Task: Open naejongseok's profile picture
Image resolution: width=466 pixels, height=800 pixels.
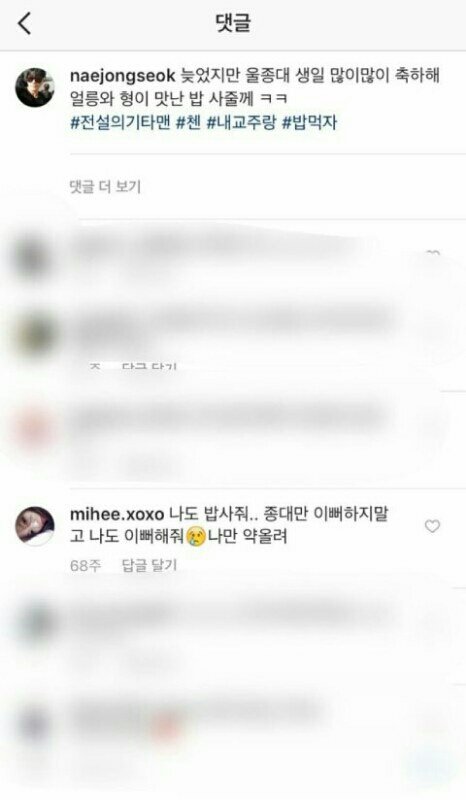Action: coord(35,88)
